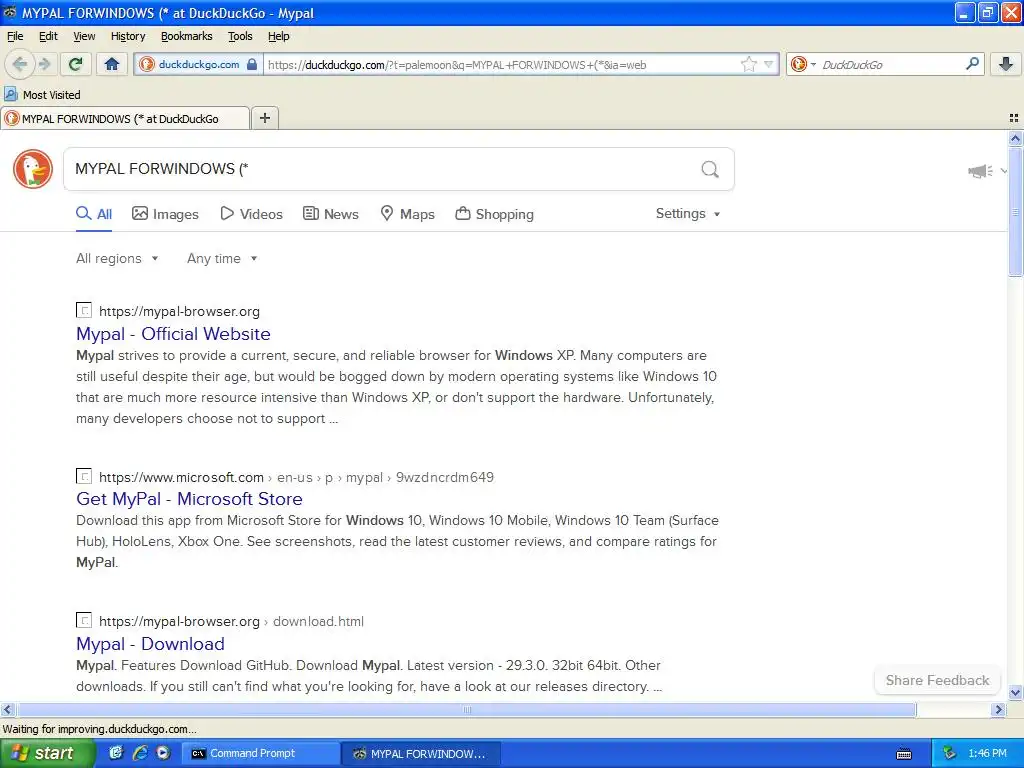Image resolution: width=1024 pixels, height=768 pixels.
Task: Open the Edit menu
Action: click(x=48, y=37)
